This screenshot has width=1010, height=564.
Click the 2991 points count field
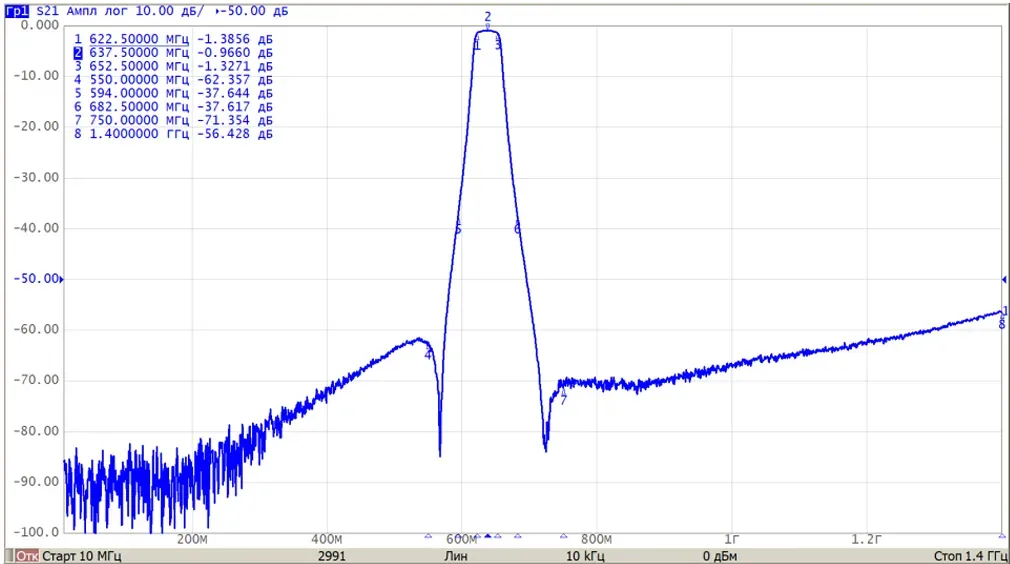[332, 556]
